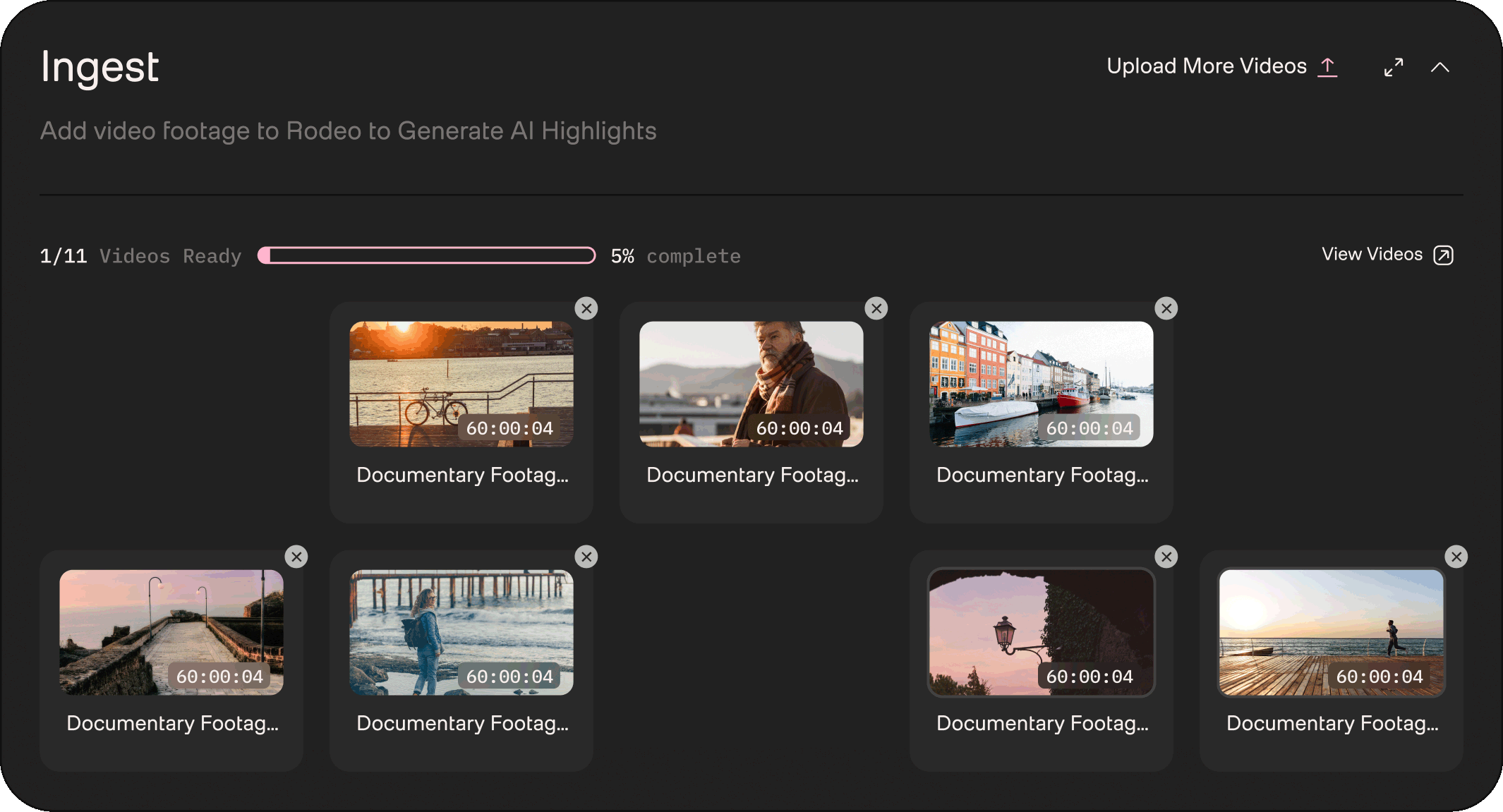
Task: Open the bearded man in scarf thumbnail
Action: pyautogui.click(x=751, y=384)
